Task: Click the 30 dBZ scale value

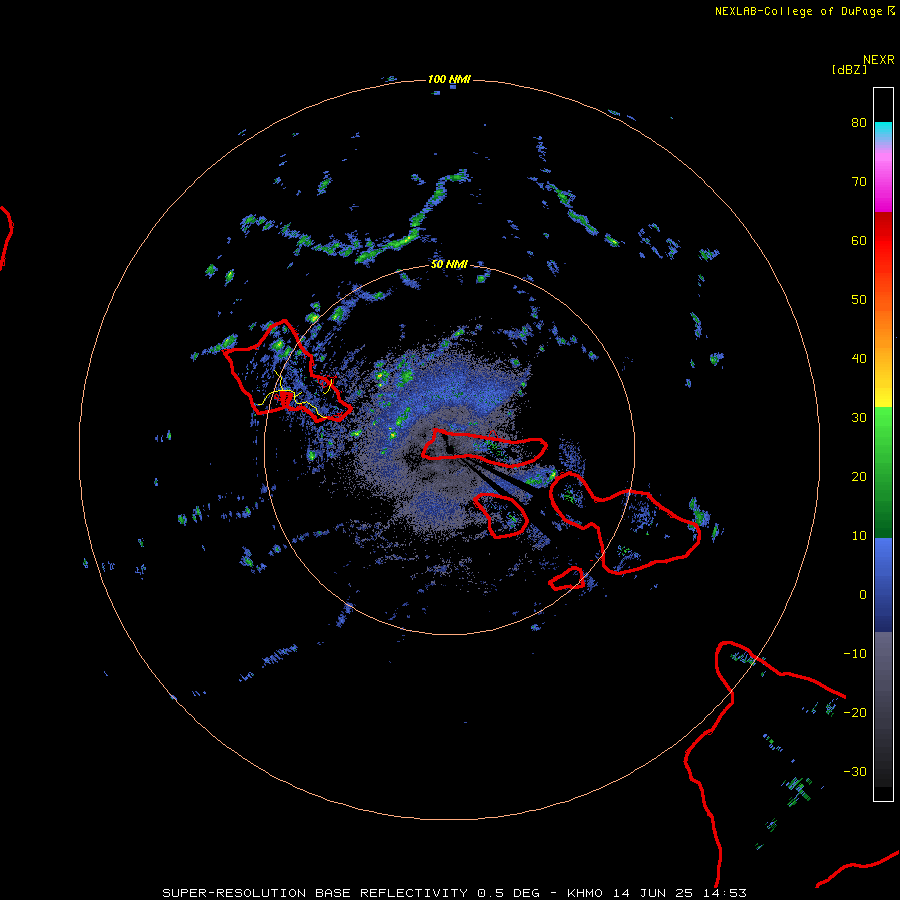Action: (x=859, y=418)
